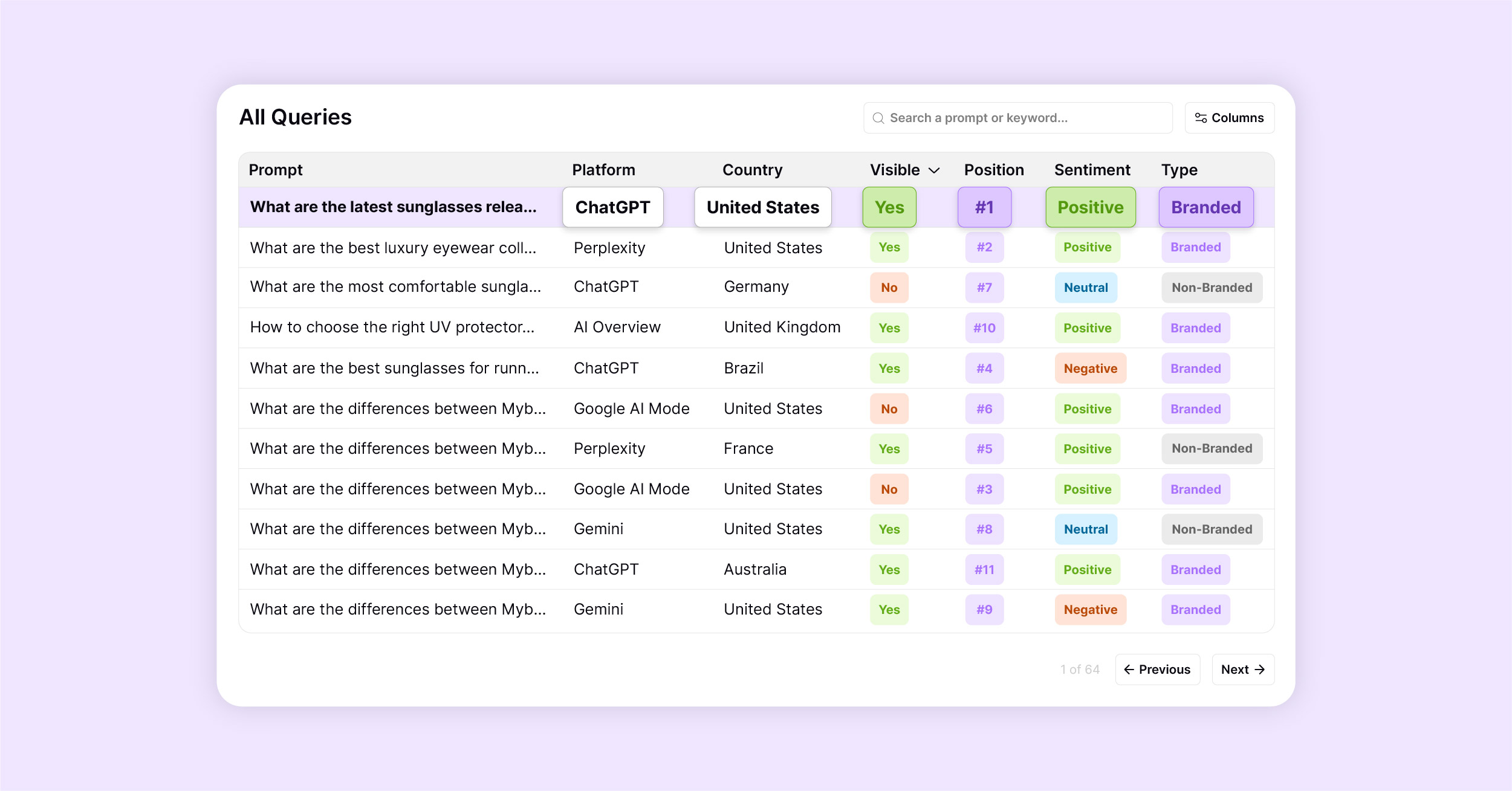Image resolution: width=1512 pixels, height=791 pixels.
Task: Click the #11 position badge for Australia
Action: pyautogui.click(x=984, y=569)
